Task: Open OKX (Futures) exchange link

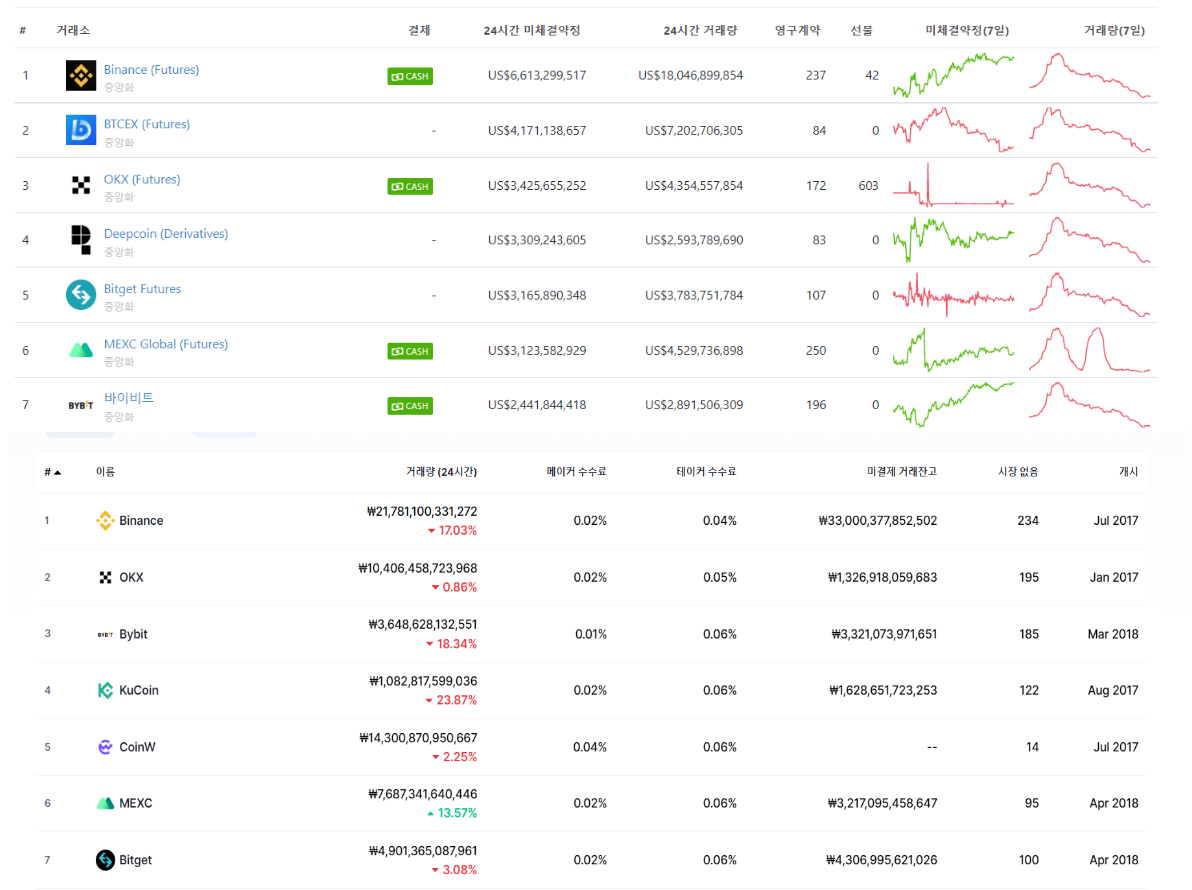Action: tap(142, 179)
